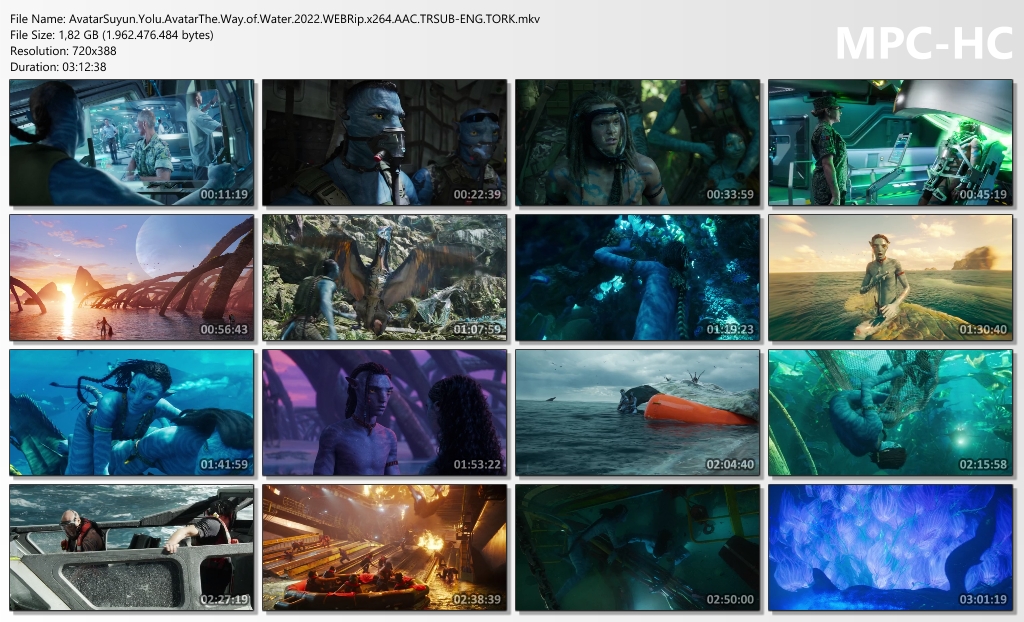Select the thumbnail at 00:11:19
The width and height of the screenshot is (1024, 622).
131,142
